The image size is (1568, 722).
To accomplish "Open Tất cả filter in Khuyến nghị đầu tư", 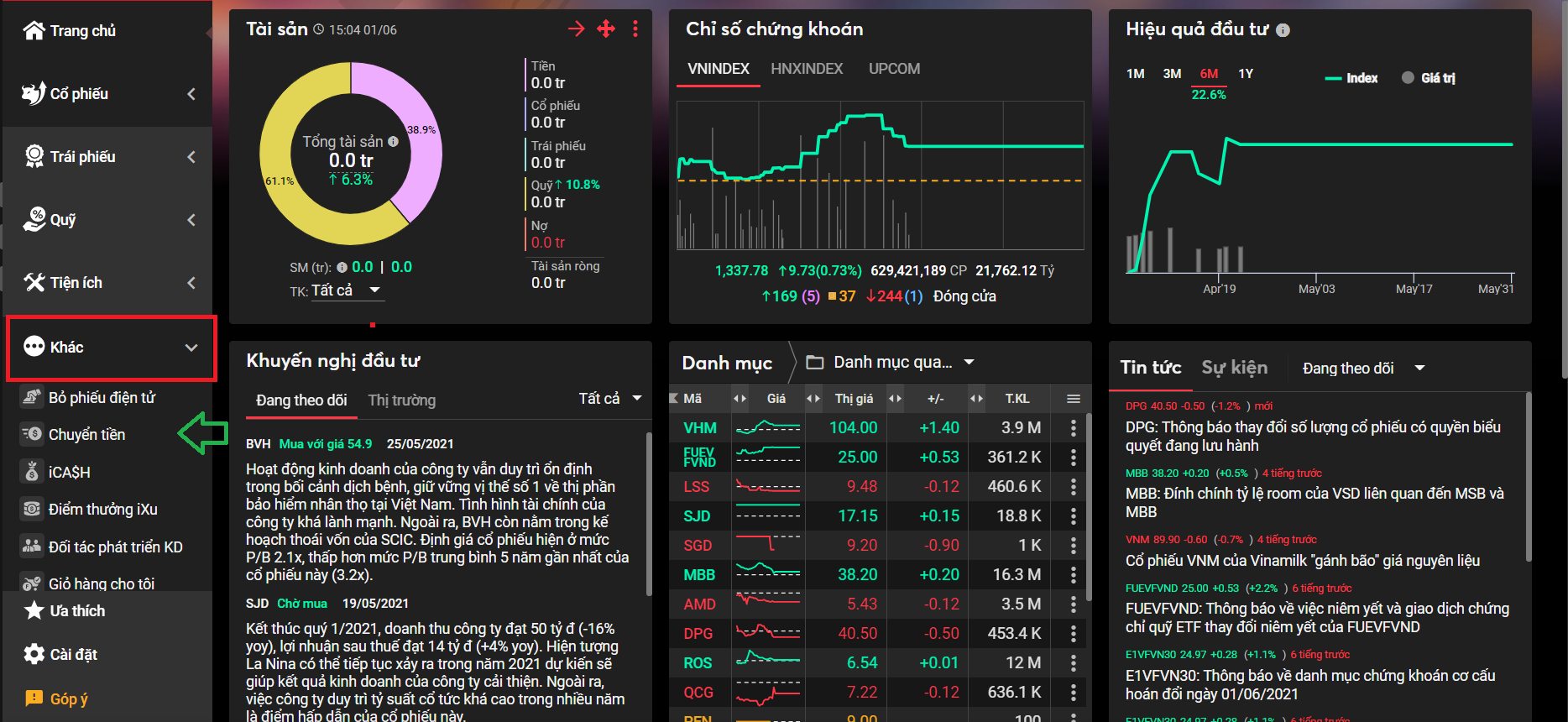I will 610,399.
